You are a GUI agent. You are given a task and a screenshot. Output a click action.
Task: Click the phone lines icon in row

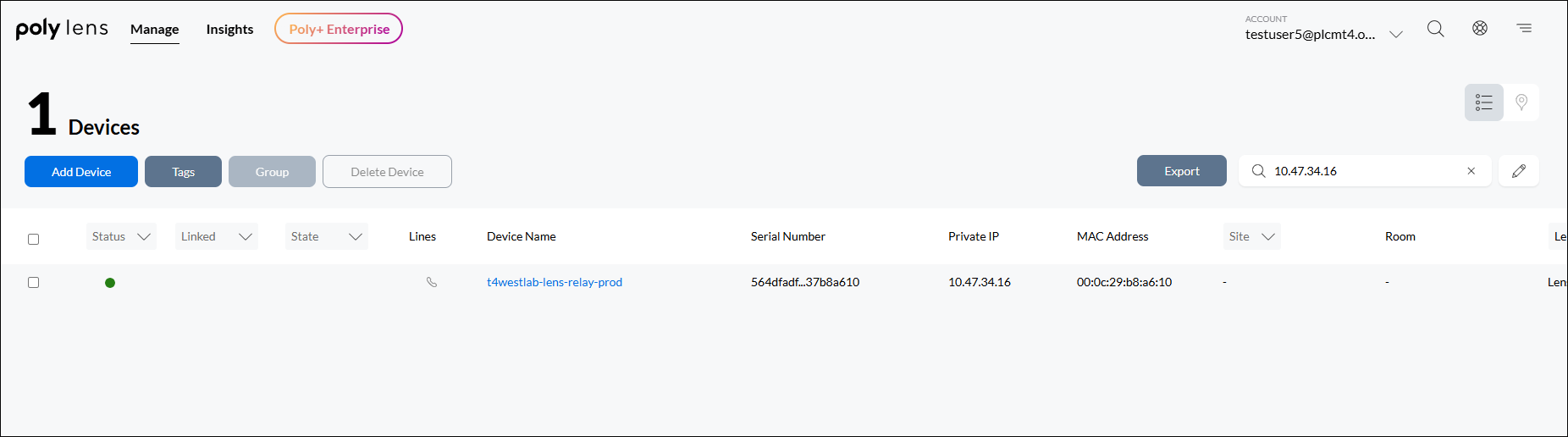click(432, 282)
